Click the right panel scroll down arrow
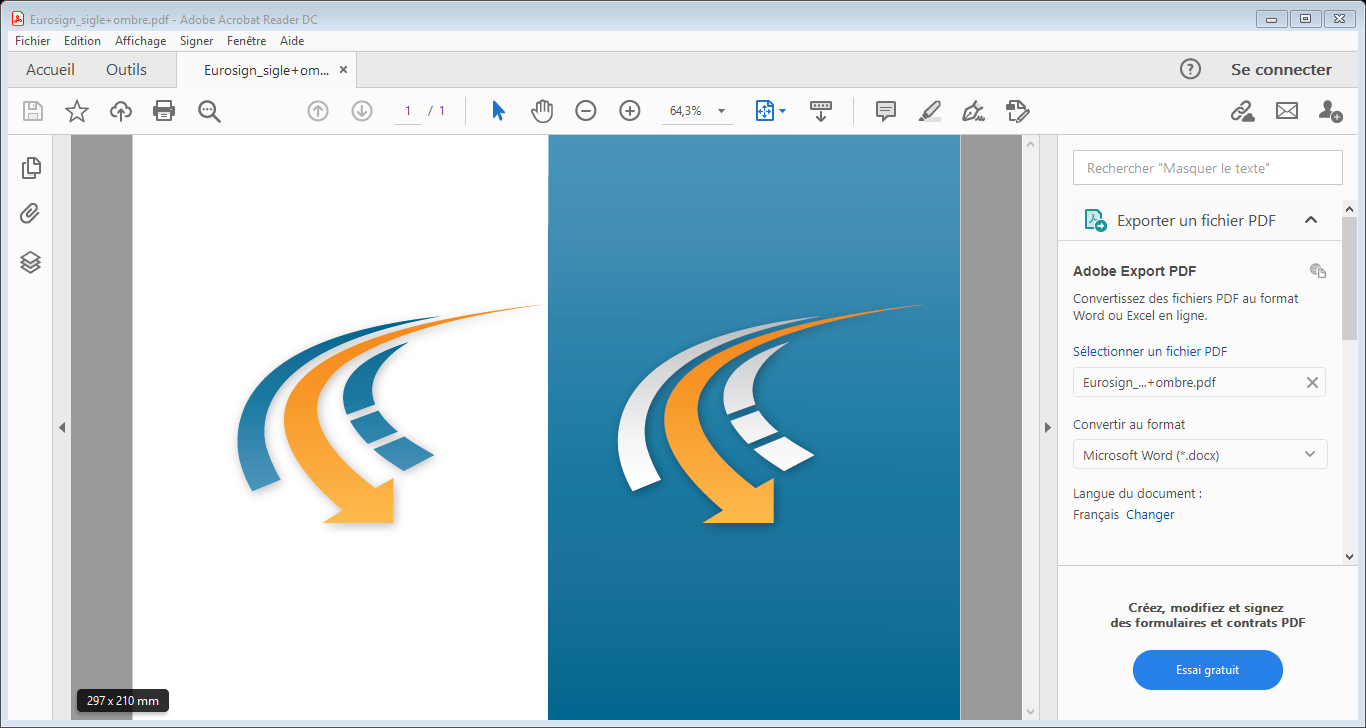Viewport: 1366px width, 728px height. pos(1349,556)
